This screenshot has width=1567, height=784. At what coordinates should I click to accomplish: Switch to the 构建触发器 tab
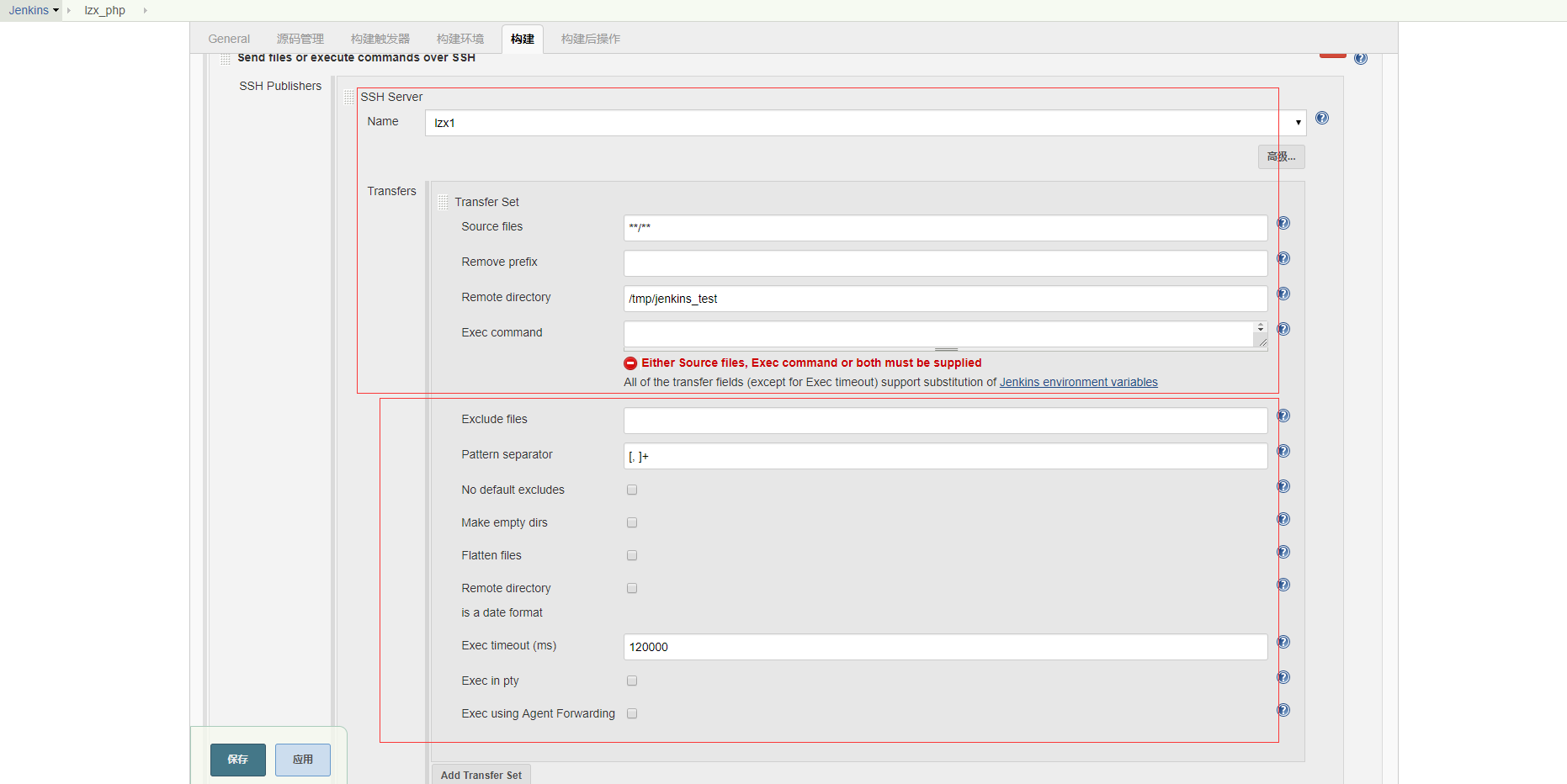pos(380,39)
